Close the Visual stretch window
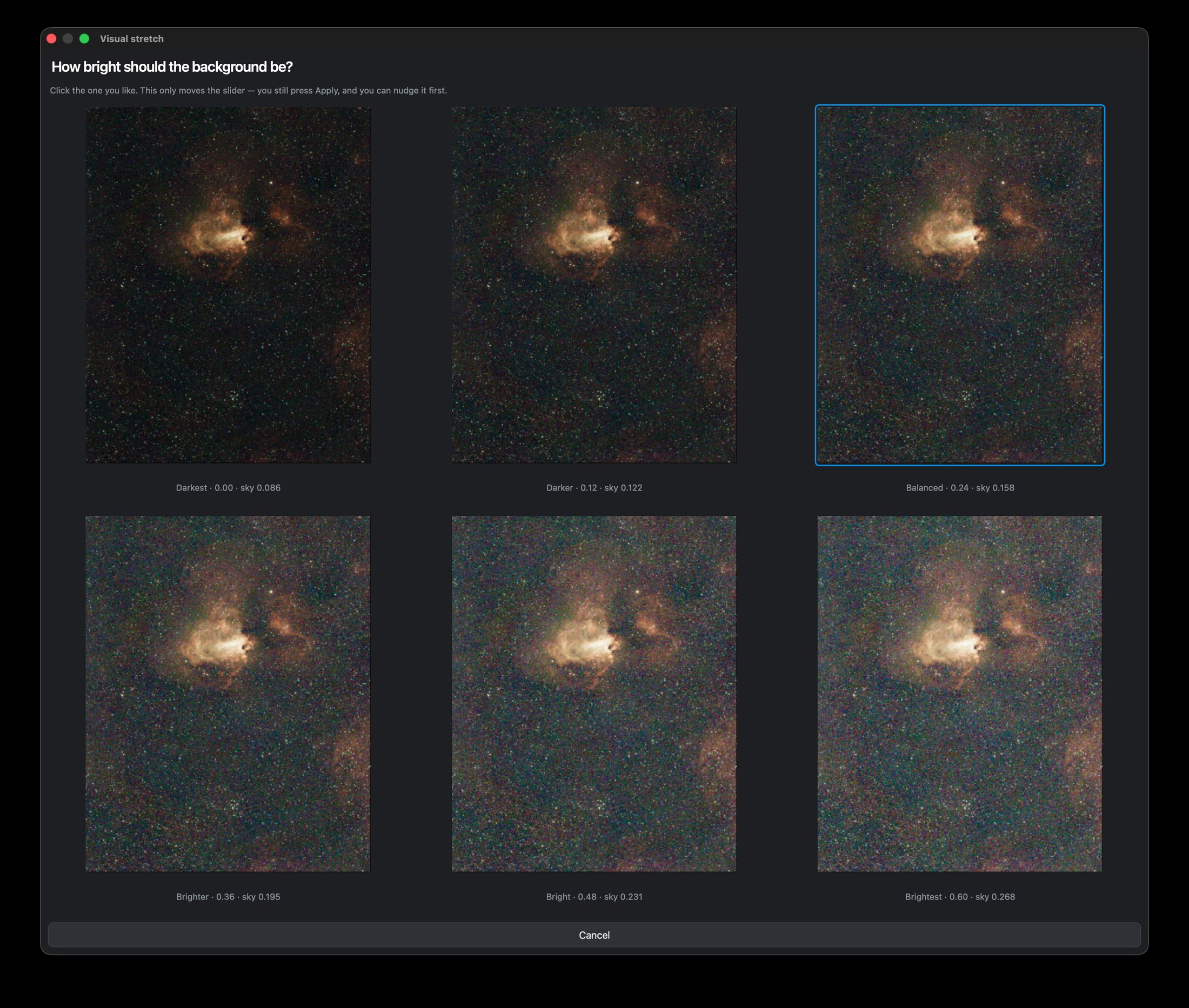The image size is (1189, 1008). 51,38
